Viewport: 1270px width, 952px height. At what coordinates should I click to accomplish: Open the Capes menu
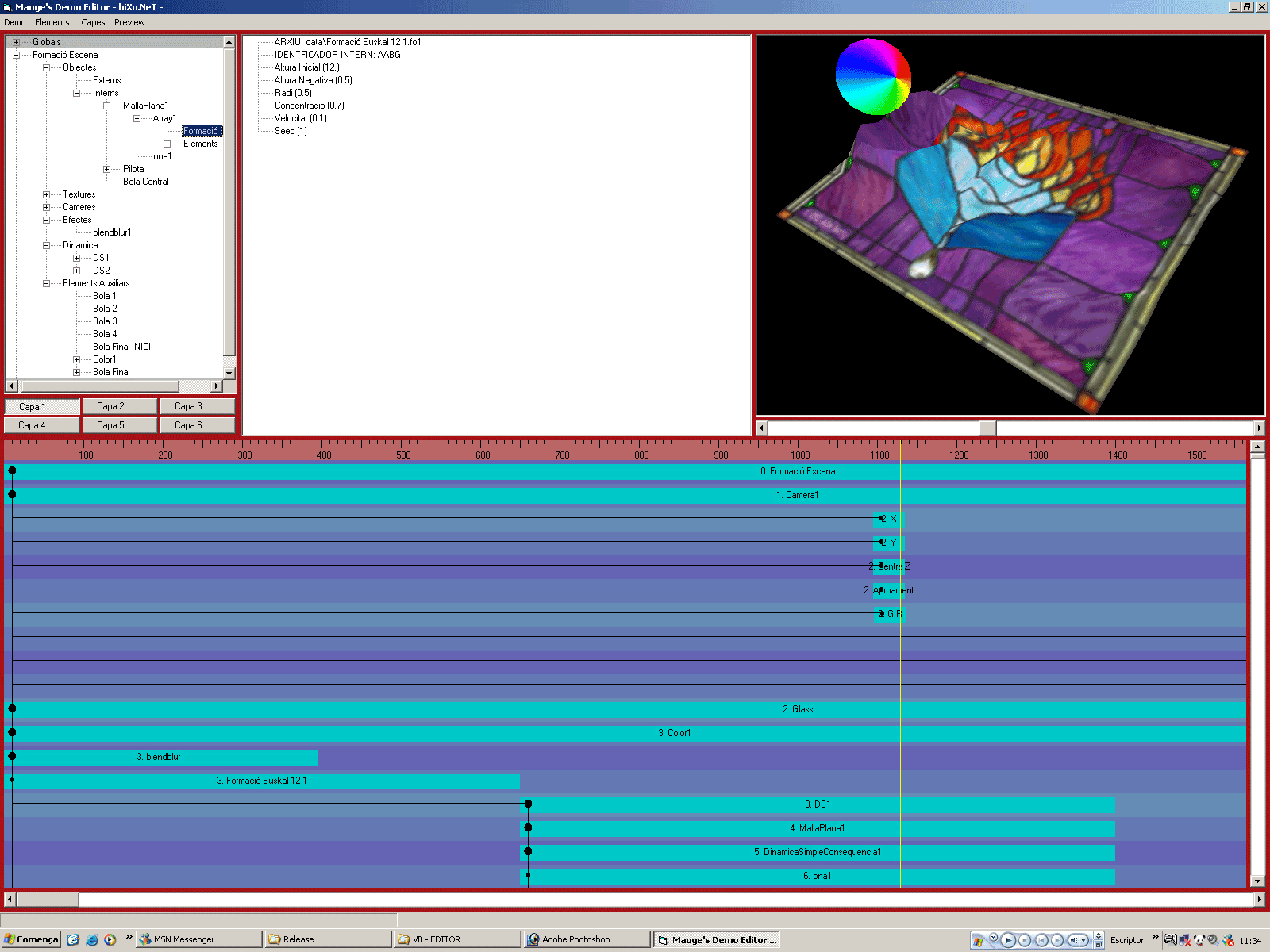click(x=93, y=22)
